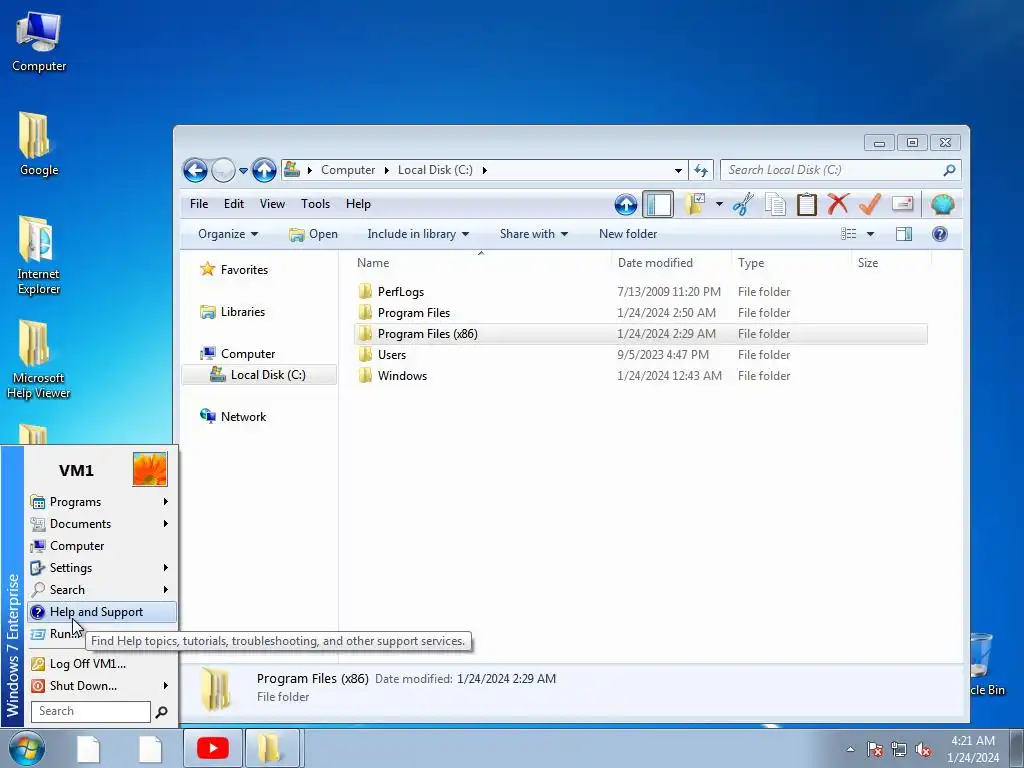Click Computer in the address breadcrumb
This screenshot has width=1024, height=768.
click(347, 170)
